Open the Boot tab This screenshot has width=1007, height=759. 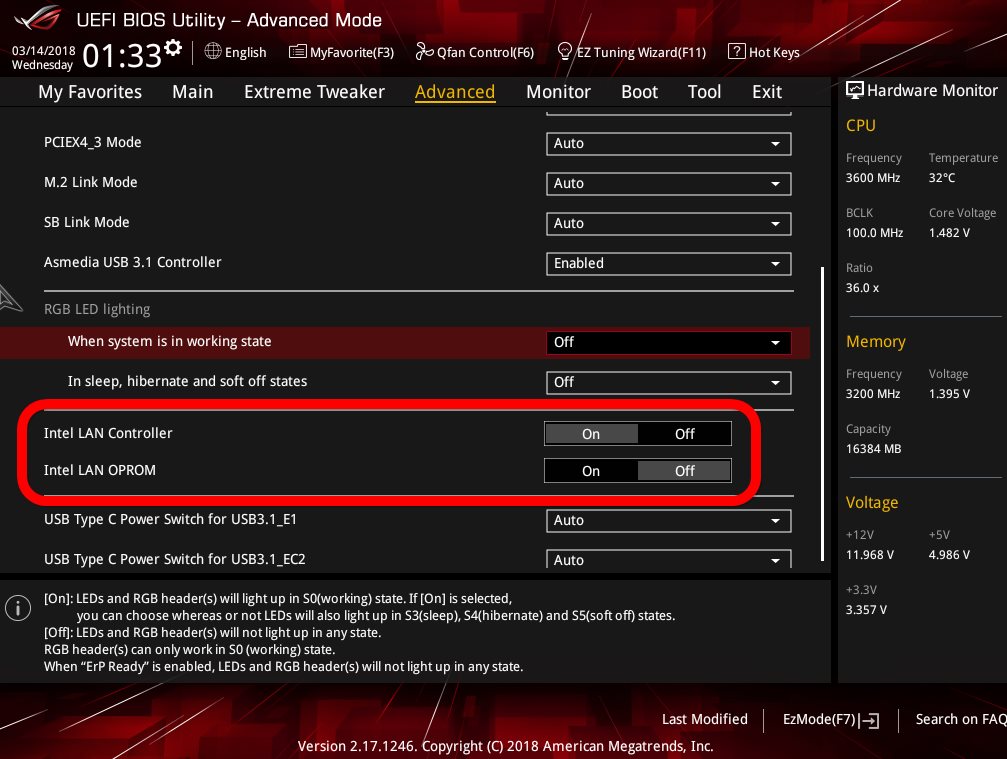pyautogui.click(x=639, y=92)
